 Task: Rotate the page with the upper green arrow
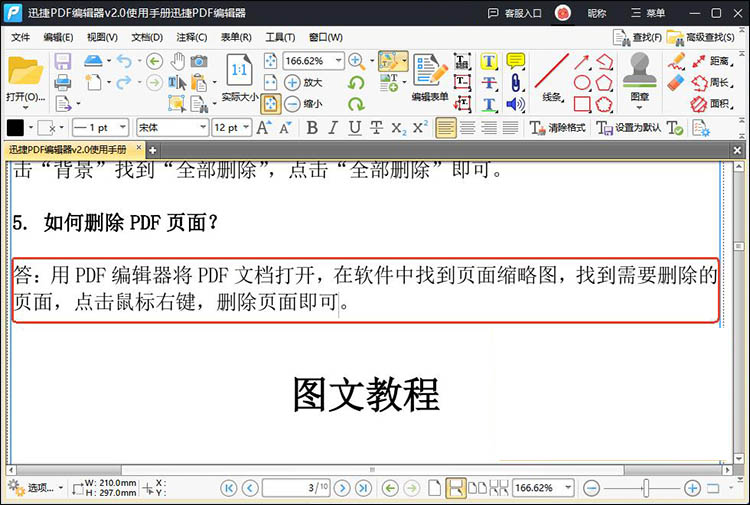[x=356, y=82]
